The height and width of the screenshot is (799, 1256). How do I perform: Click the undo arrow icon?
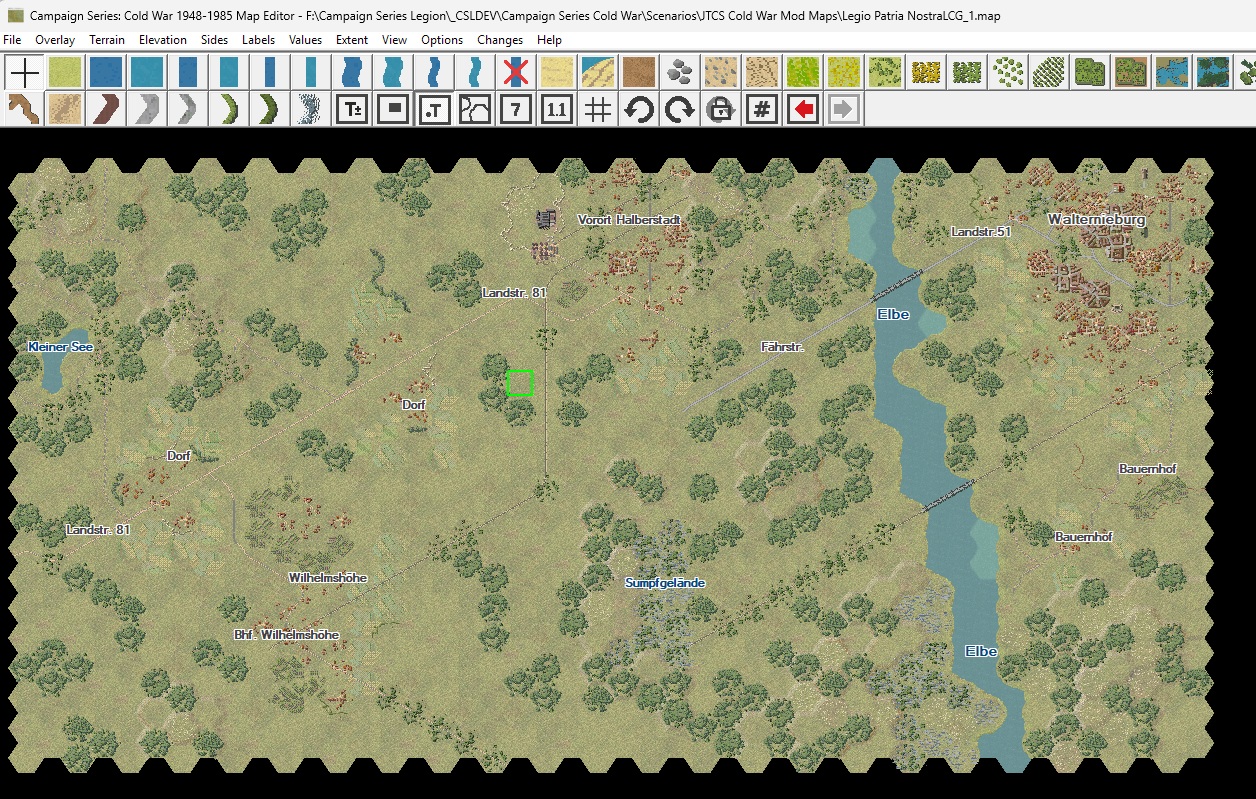pyautogui.click(x=639, y=109)
